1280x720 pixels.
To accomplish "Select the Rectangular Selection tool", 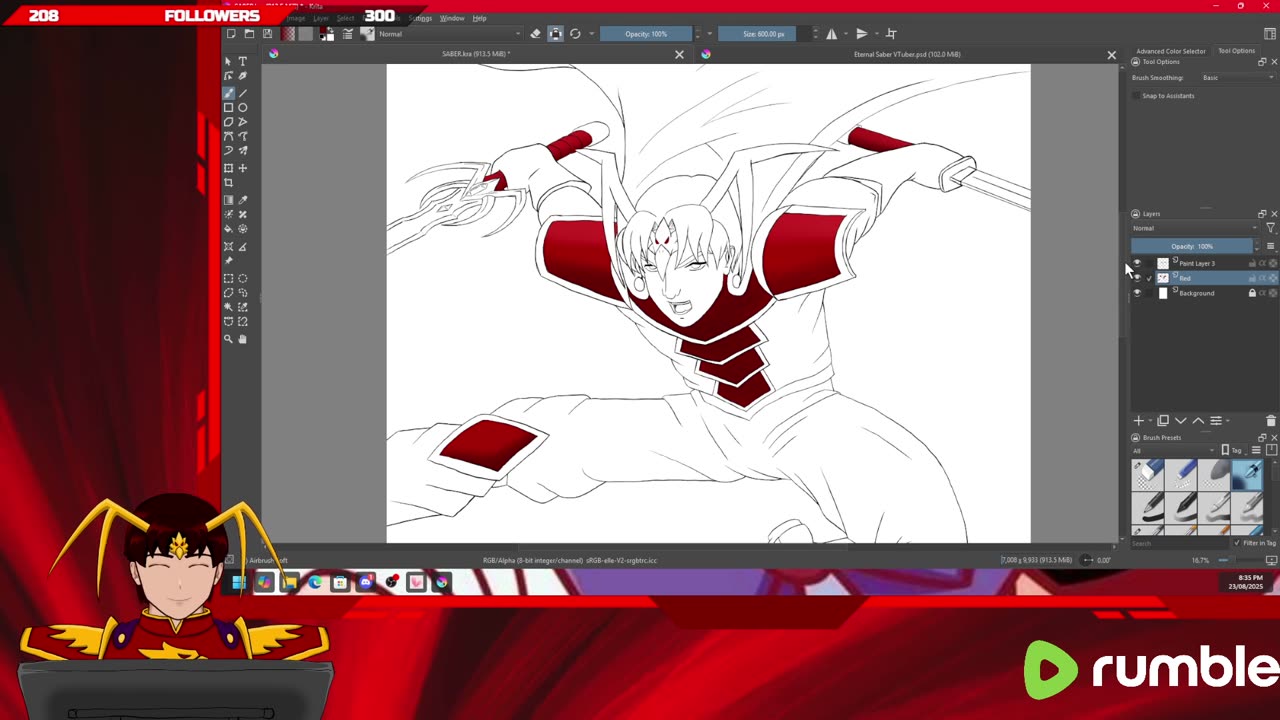I will tap(229, 279).
